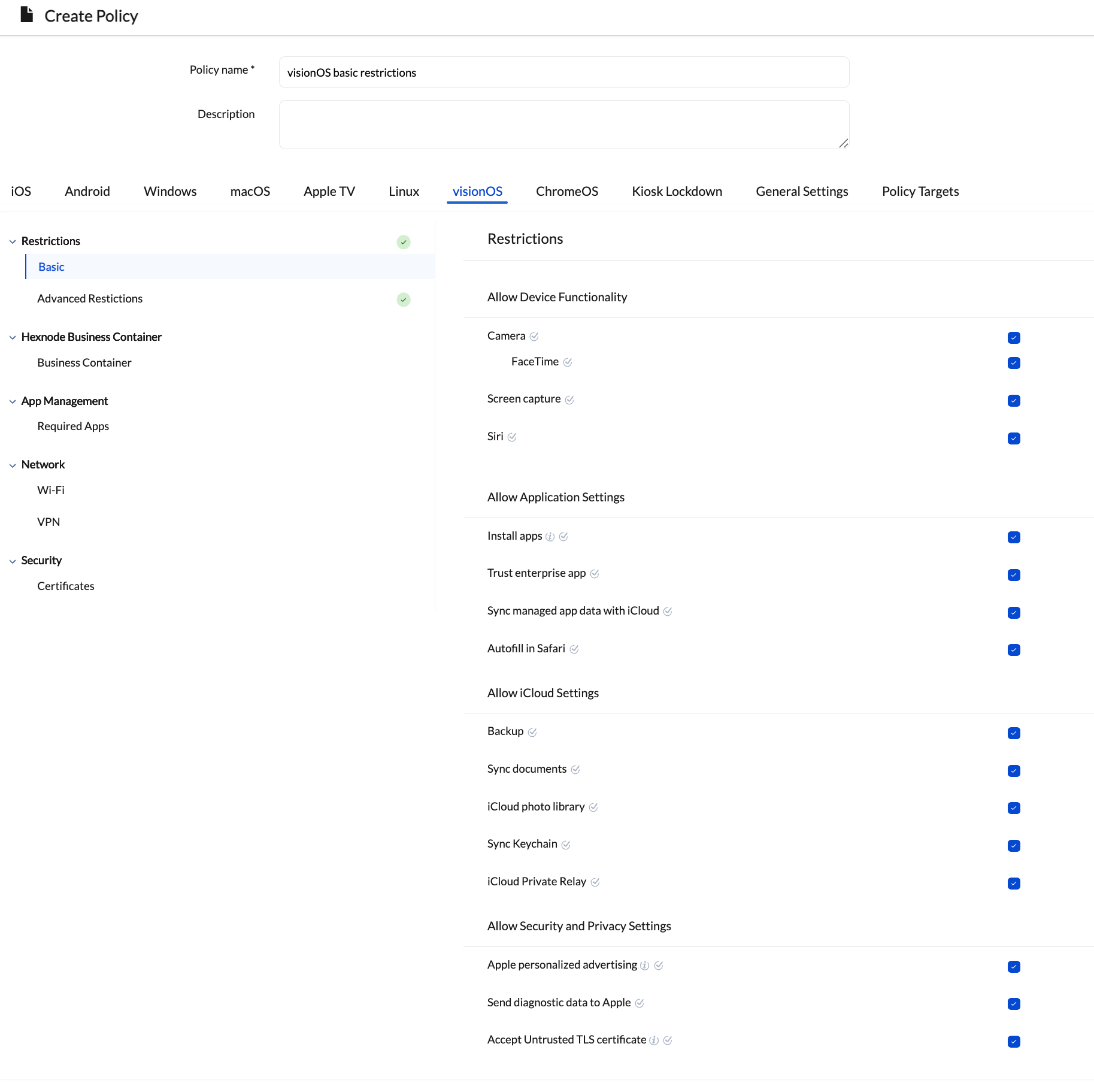Image resolution: width=1094 pixels, height=1092 pixels.
Task: Toggle the Autofill in Safari checkbox
Action: (x=1014, y=650)
